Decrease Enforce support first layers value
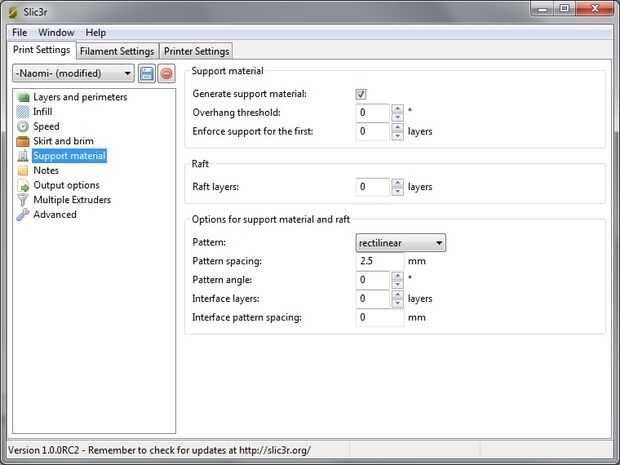Viewport: 620px width, 465px height. click(397, 136)
